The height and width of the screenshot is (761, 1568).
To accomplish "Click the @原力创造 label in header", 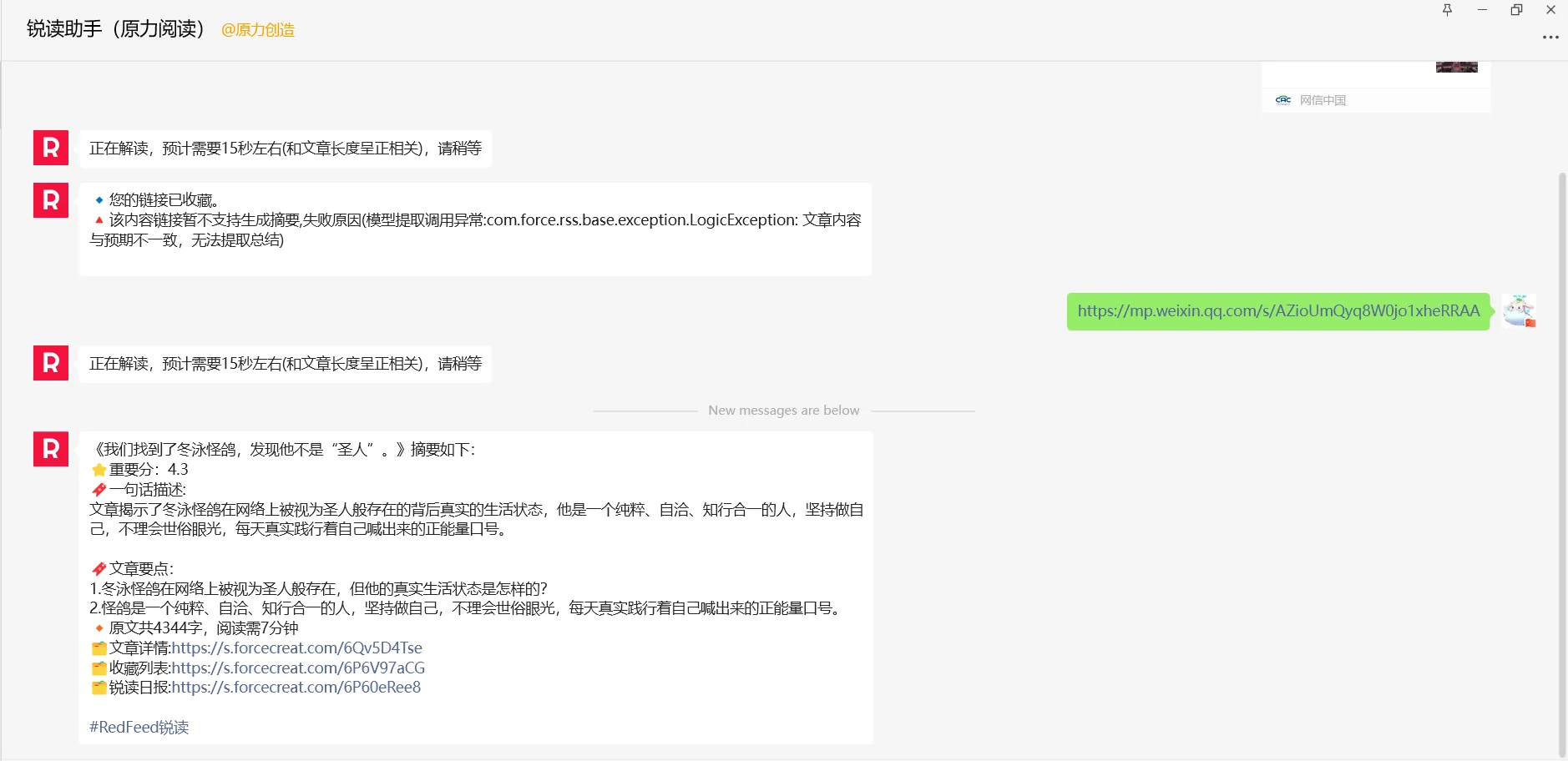I will [x=257, y=30].
